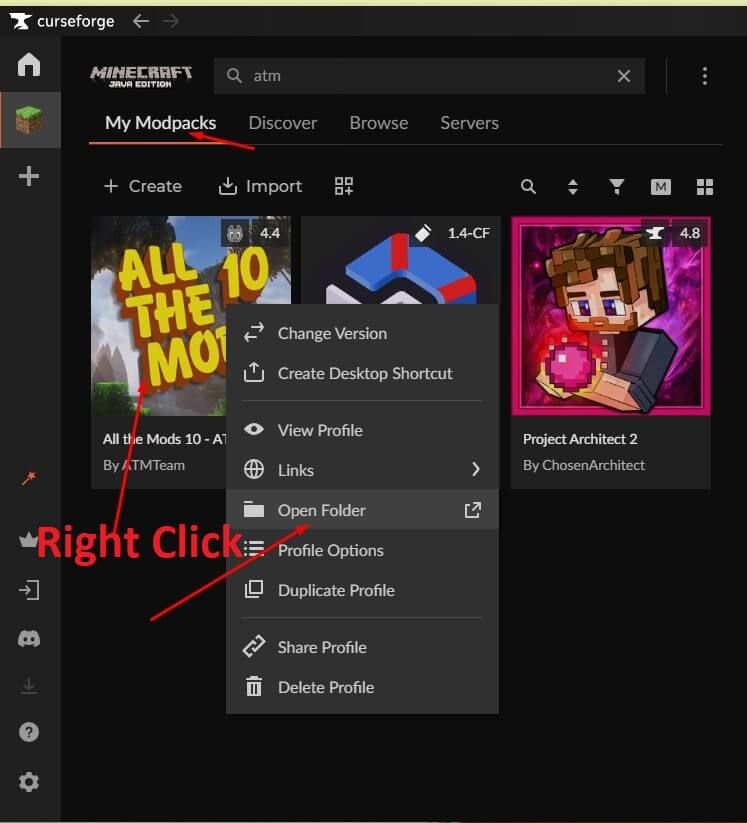Open the filter funnel icon
This screenshot has width=747, height=823.
(617, 186)
